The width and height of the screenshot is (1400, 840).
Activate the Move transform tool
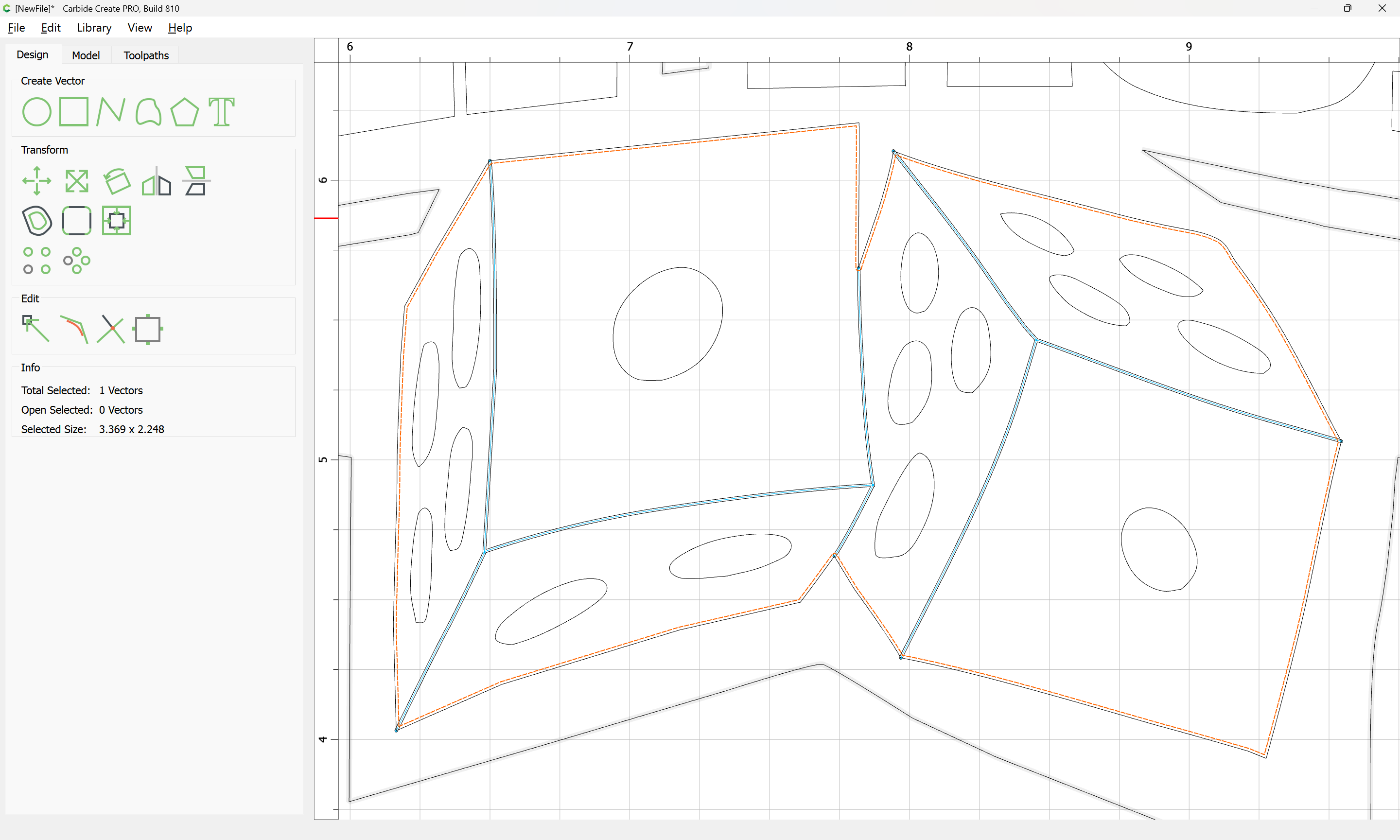(37, 181)
